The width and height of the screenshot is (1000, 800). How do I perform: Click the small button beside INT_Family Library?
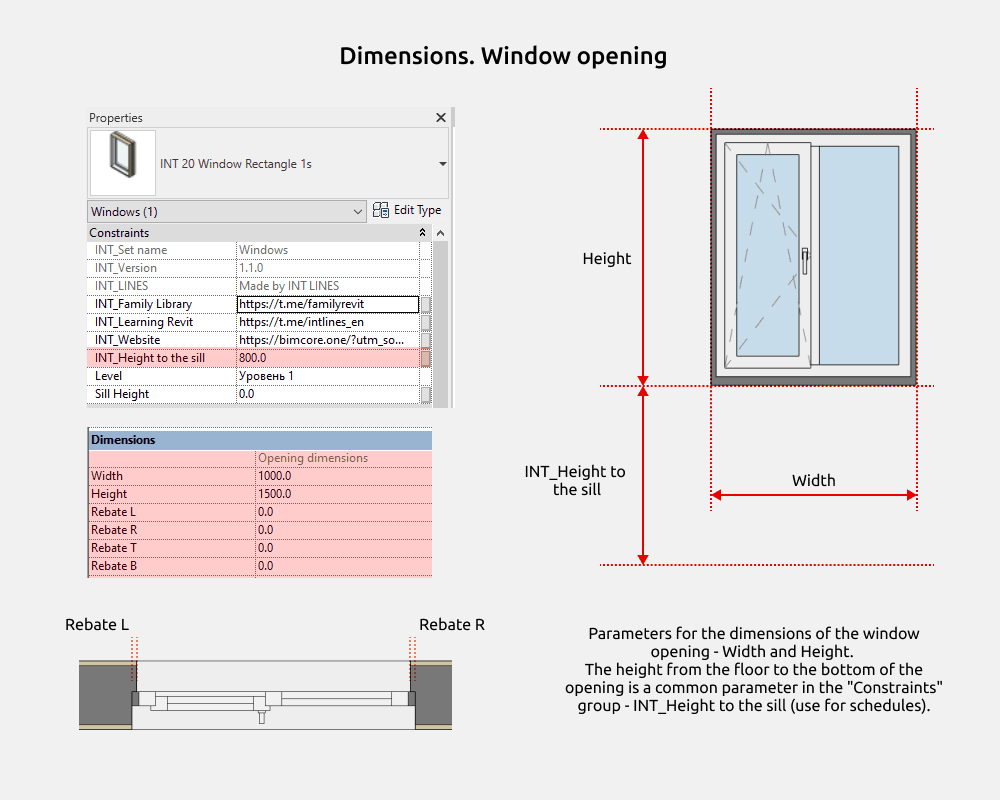[425, 305]
